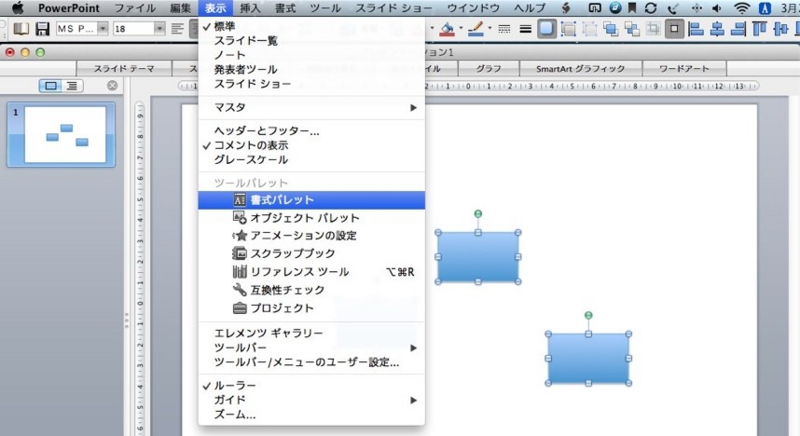
Task: Click the Bring to Front icon
Action: pos(610,29)
